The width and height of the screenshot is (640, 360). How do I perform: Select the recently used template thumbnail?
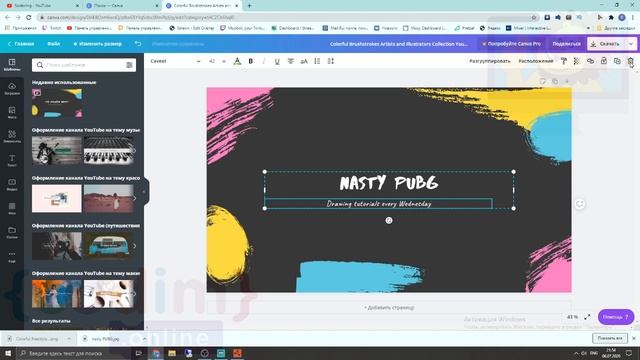[57, 103]
